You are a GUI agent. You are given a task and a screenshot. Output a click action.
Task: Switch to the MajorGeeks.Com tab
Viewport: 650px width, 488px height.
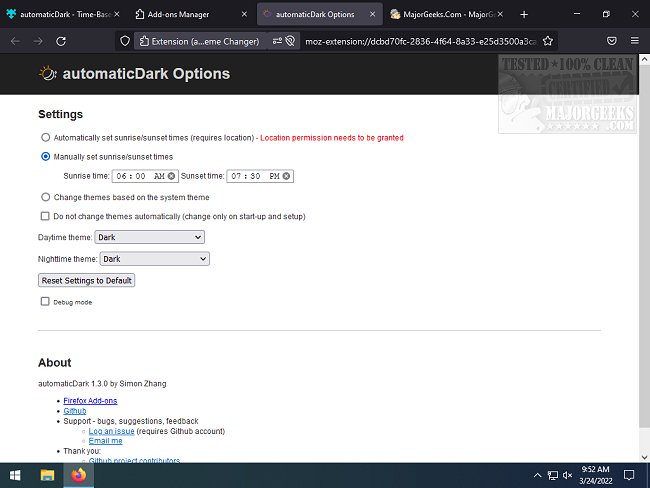pos(446,14)
